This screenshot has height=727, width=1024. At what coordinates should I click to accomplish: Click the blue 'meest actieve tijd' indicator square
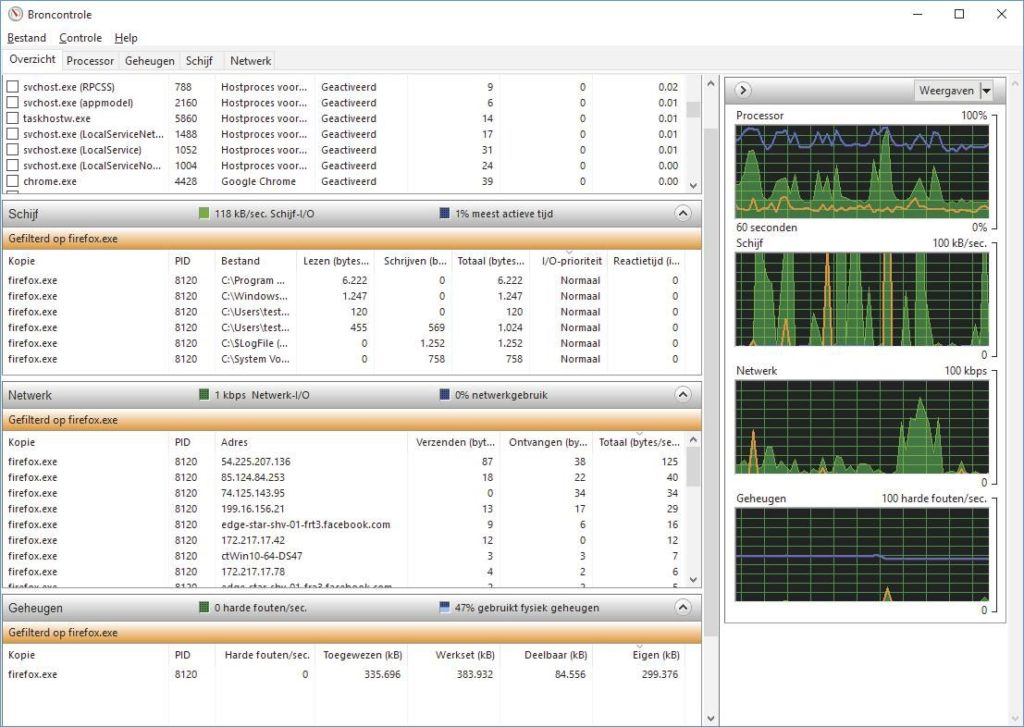pos(444,213)
